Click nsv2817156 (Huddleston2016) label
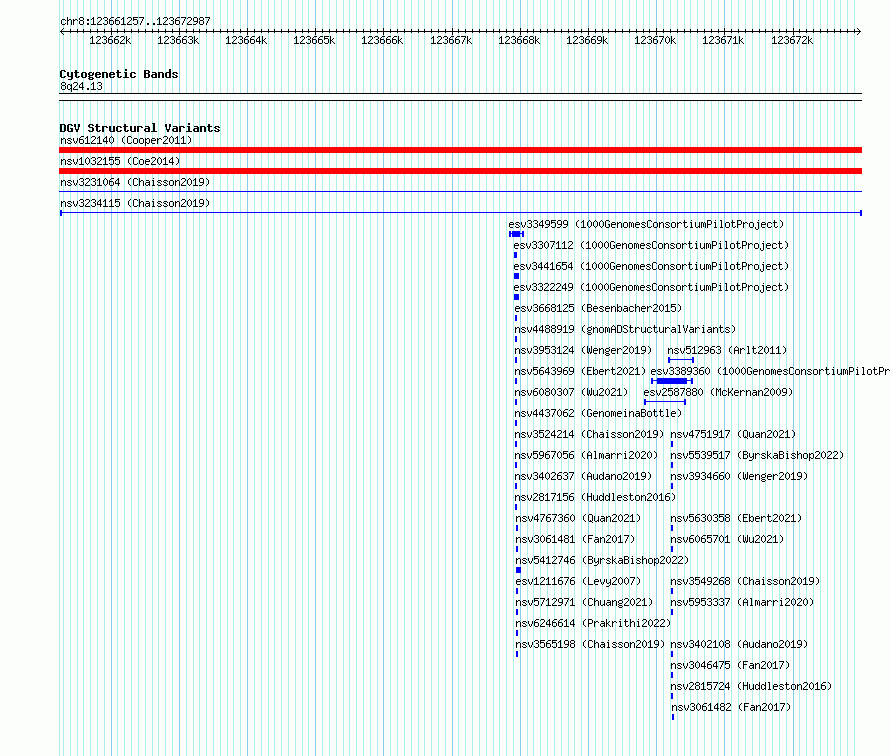890x756 pixels. point(595,497)
